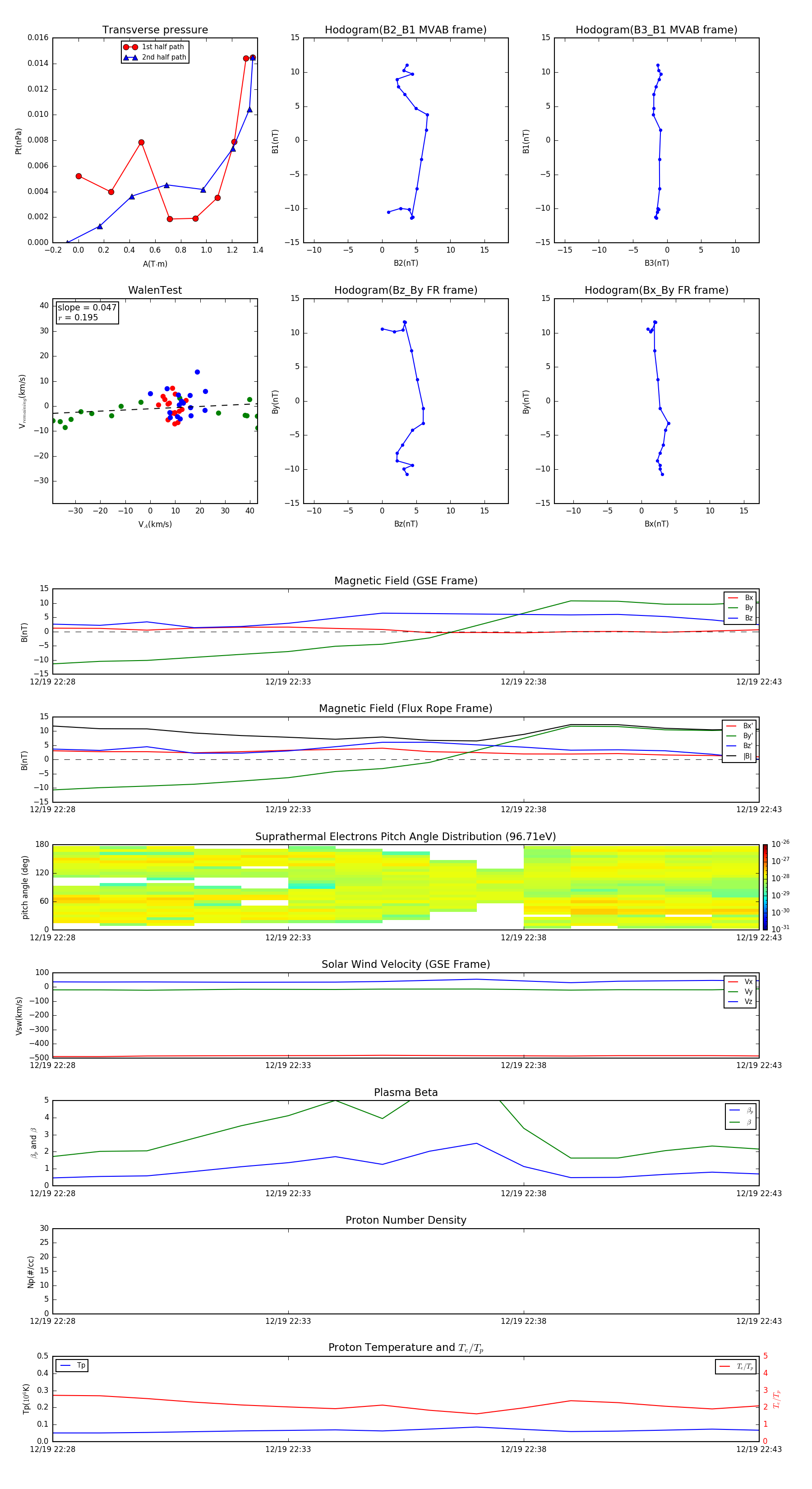Click the 'pitch angle (deg)' y-axis label

(25, 887)
